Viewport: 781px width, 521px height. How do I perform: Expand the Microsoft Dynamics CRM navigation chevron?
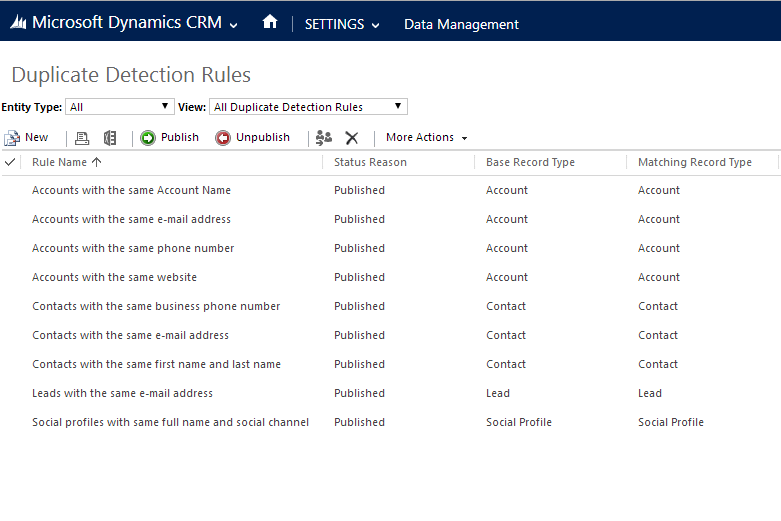tap(234, 26)
